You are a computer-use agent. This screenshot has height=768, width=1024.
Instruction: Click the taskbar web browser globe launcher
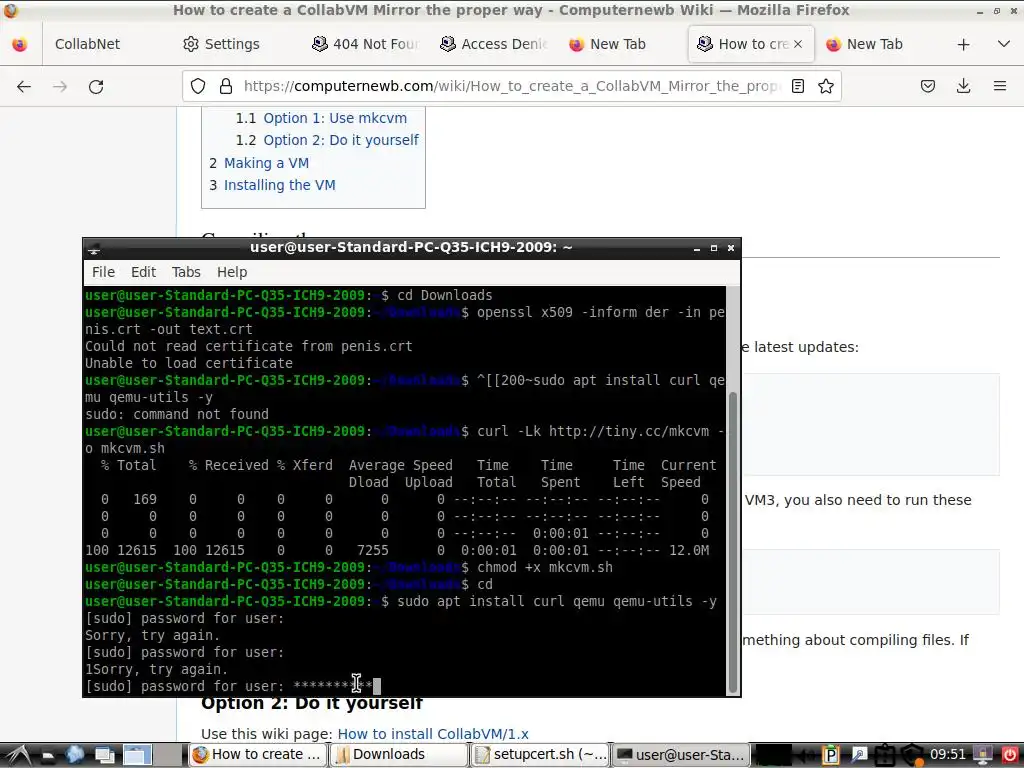74,755
